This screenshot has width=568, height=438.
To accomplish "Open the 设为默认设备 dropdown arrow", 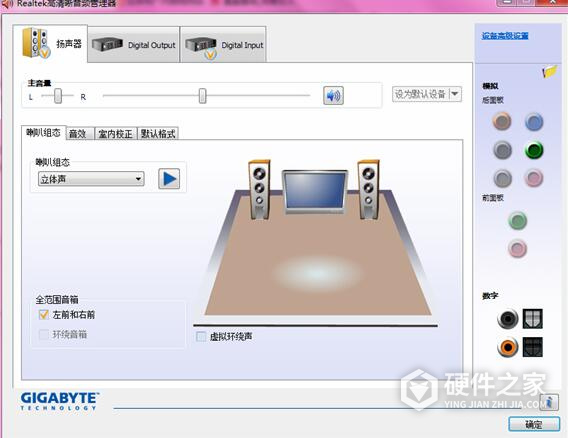I will (x=455, y=94).
